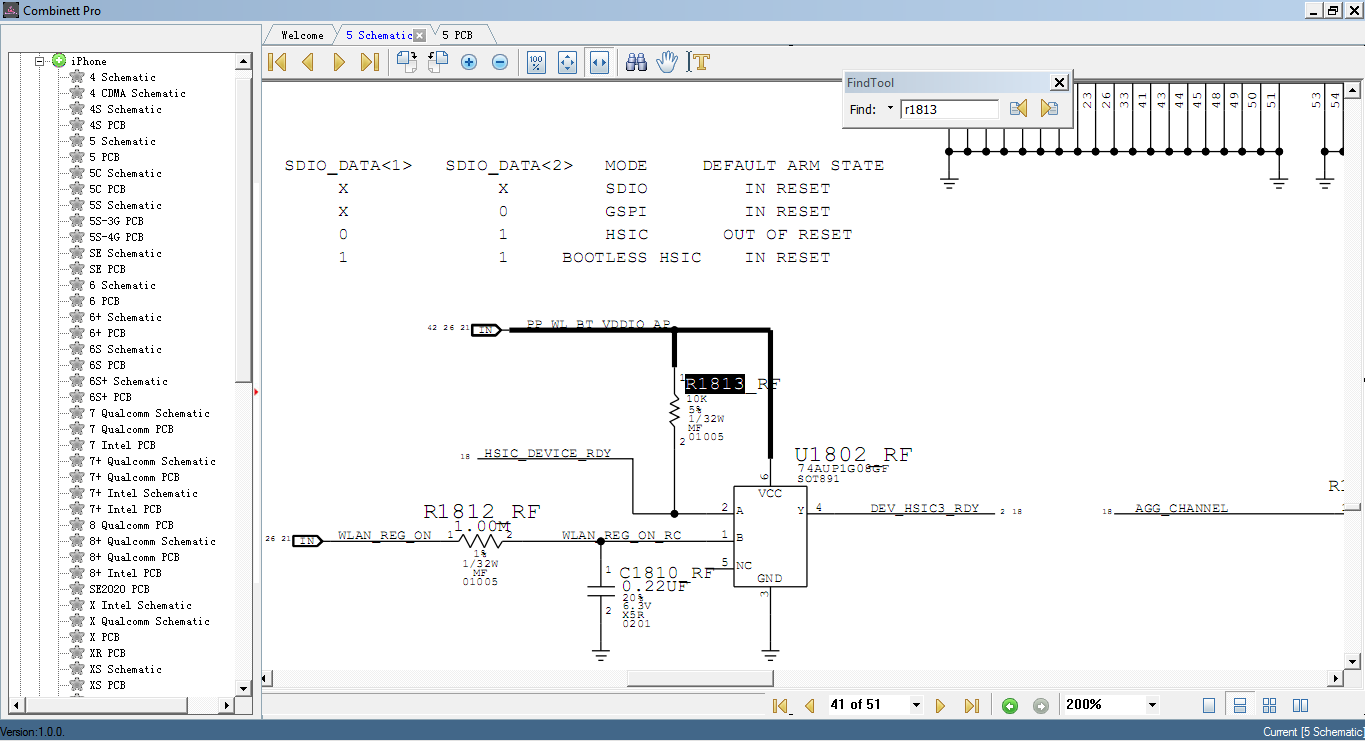Switch to the Welcome tab
Screen dimensions: 1365x742
coord(302,35)
